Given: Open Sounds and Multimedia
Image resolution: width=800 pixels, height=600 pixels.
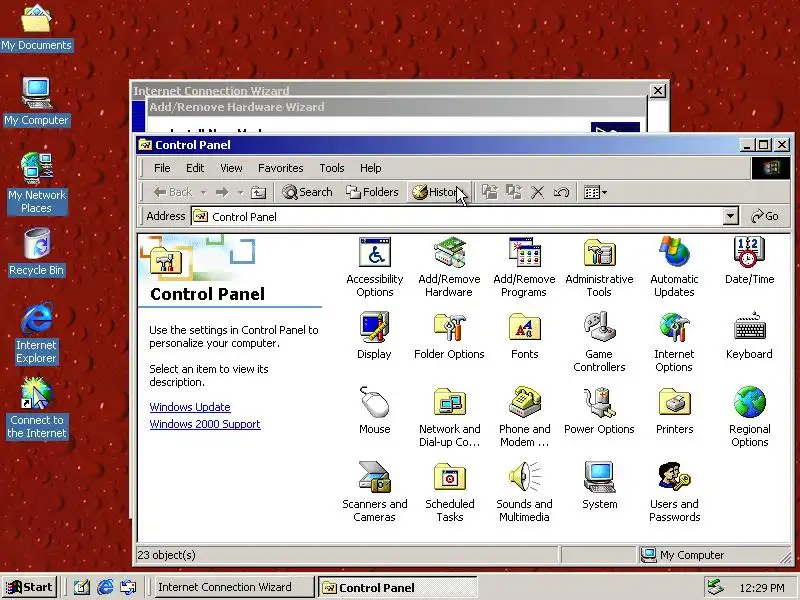Looking at the screenshot, I should [x=524, y=491].
